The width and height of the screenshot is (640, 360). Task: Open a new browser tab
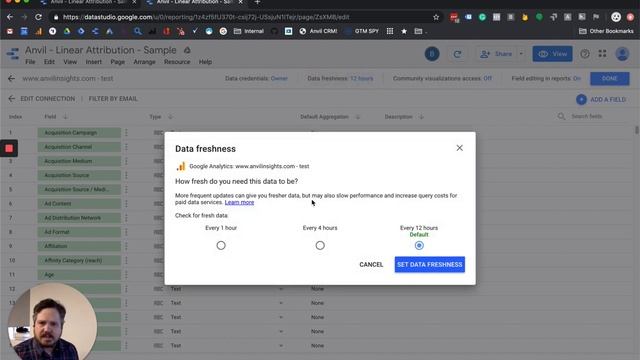point(257,2)
